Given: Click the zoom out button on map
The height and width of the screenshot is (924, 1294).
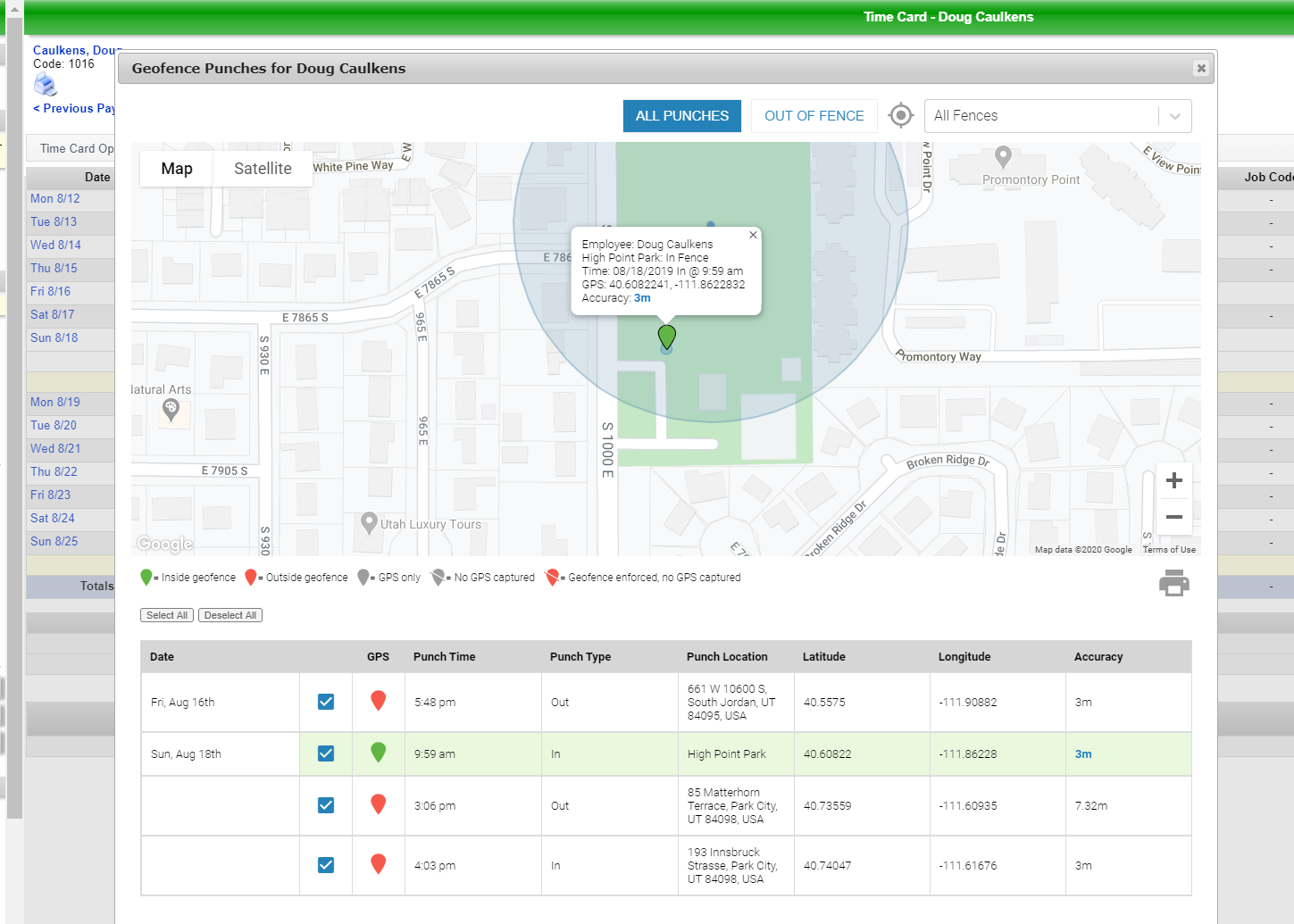Looking at the screenshot, I should 1173,517.
